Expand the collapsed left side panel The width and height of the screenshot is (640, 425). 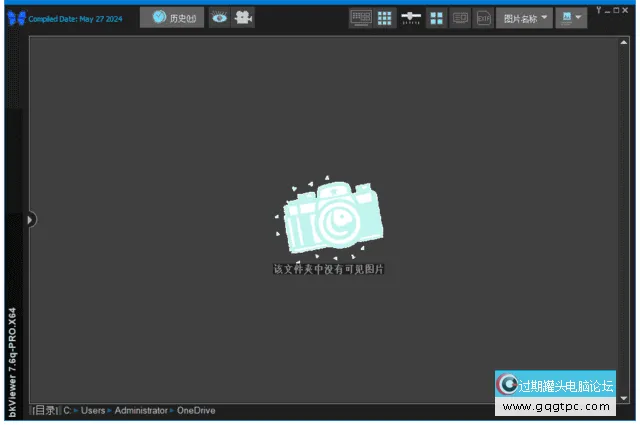(x=30, y=219)
